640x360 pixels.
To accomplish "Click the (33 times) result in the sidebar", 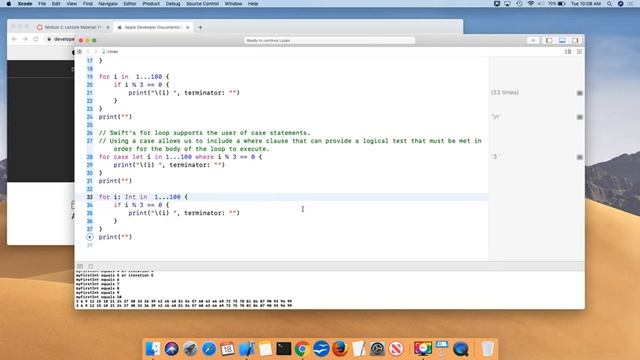I will click(x=504, y=93).
